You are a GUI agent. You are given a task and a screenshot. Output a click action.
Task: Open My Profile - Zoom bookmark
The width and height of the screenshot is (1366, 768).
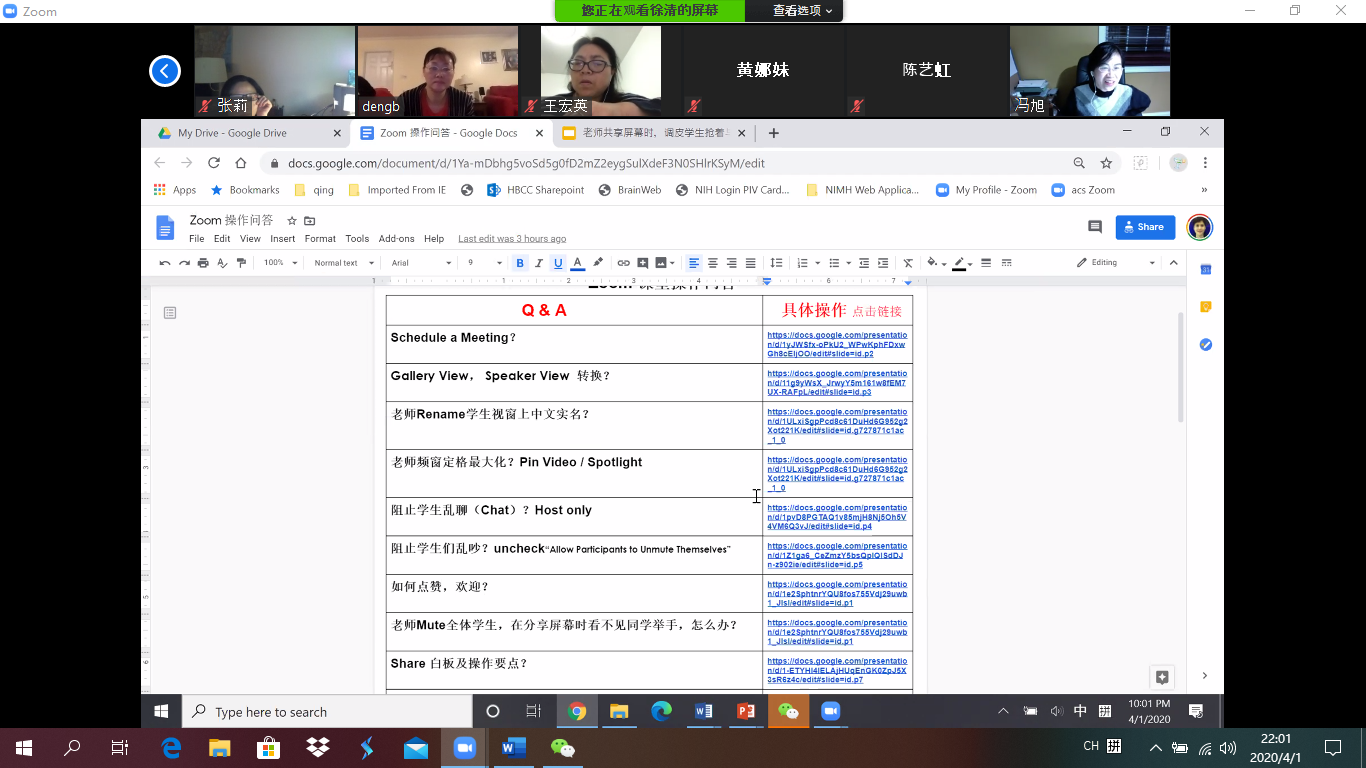tap(986, 190)
